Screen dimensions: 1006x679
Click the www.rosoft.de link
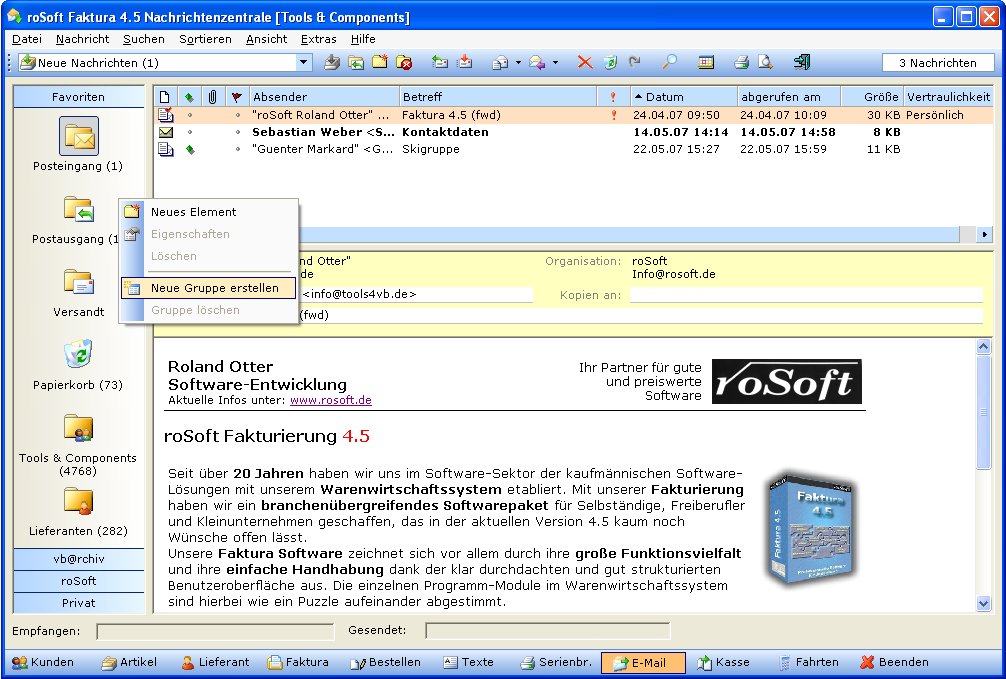[x=330, y=400]
